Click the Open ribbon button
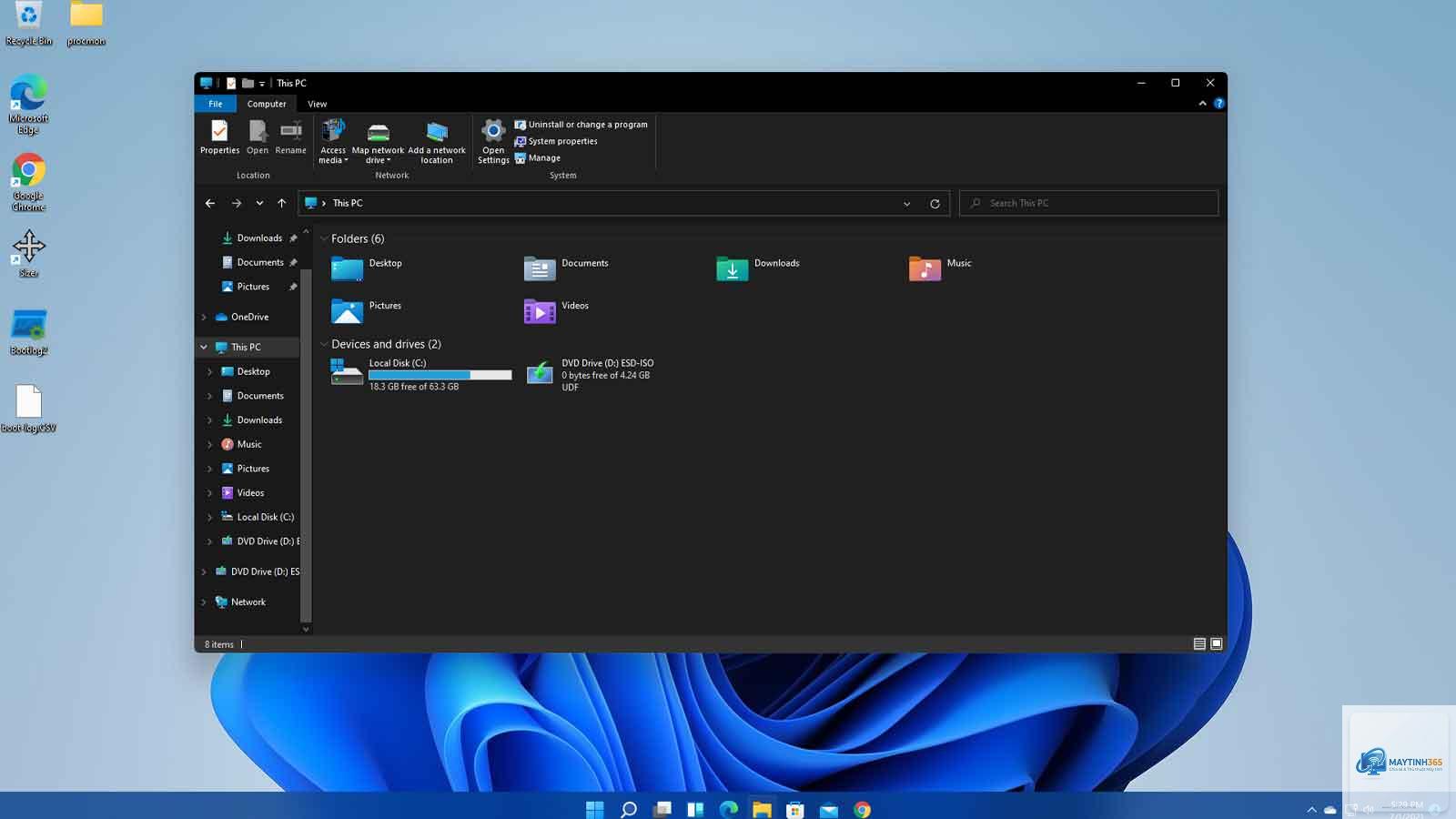The image size is (1456, 819). pyautogui.click(x=258, y=137)
